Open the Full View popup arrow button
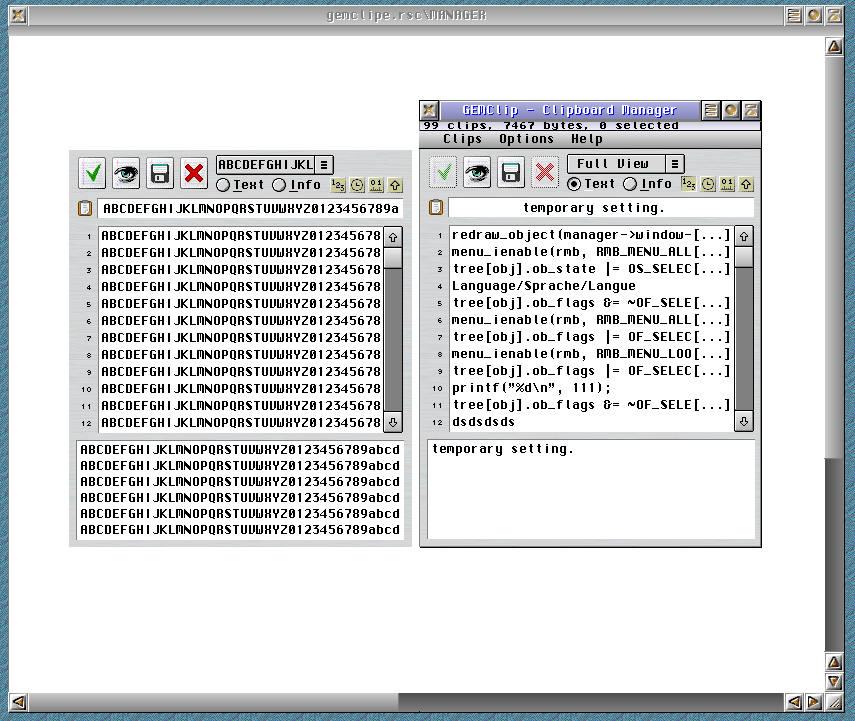Screen dimensions: 855x721 click(x=675, y=164)
